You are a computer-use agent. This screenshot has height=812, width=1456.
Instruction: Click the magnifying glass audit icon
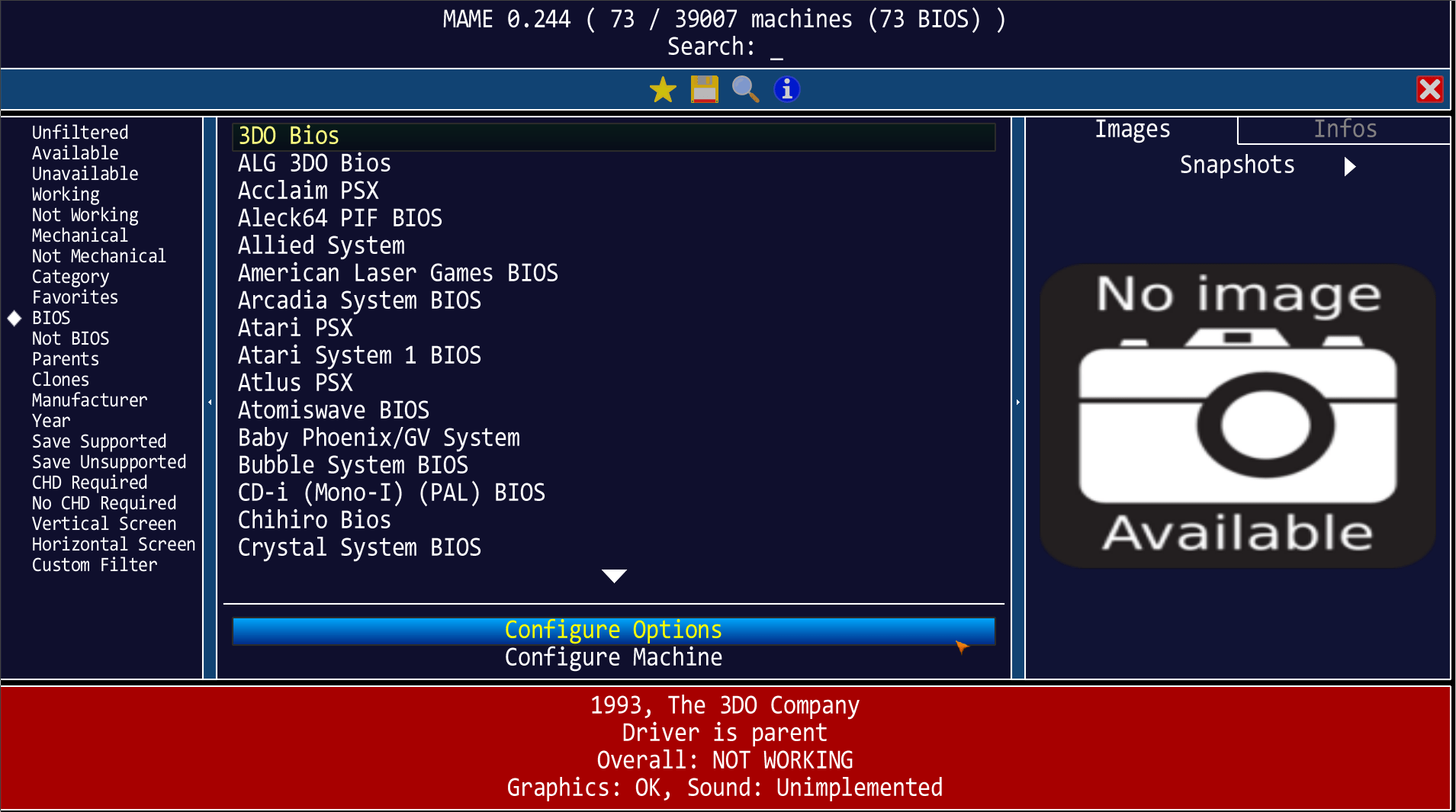[x=745, y=90]
